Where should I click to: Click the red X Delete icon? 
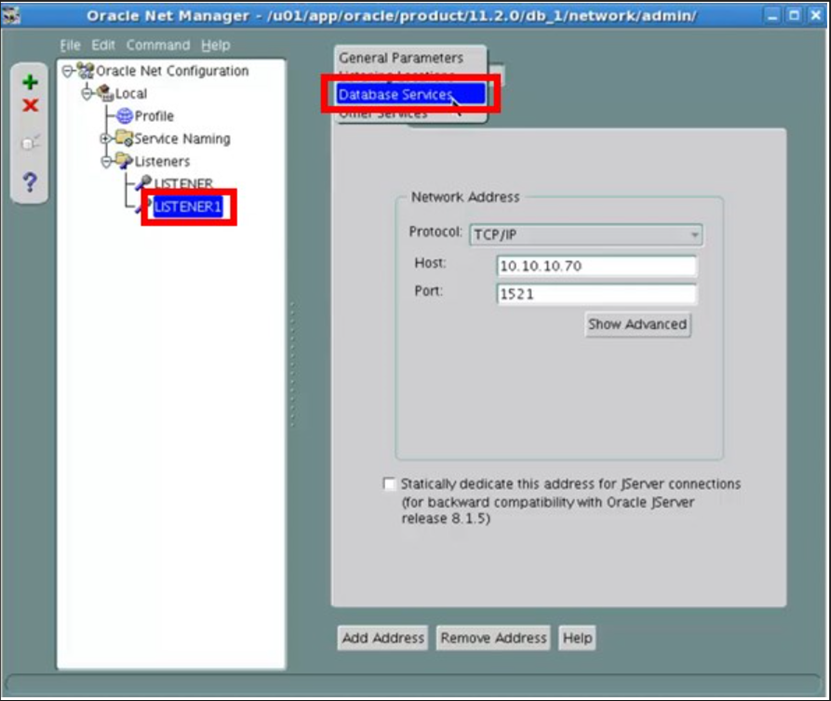click(30, 105)
